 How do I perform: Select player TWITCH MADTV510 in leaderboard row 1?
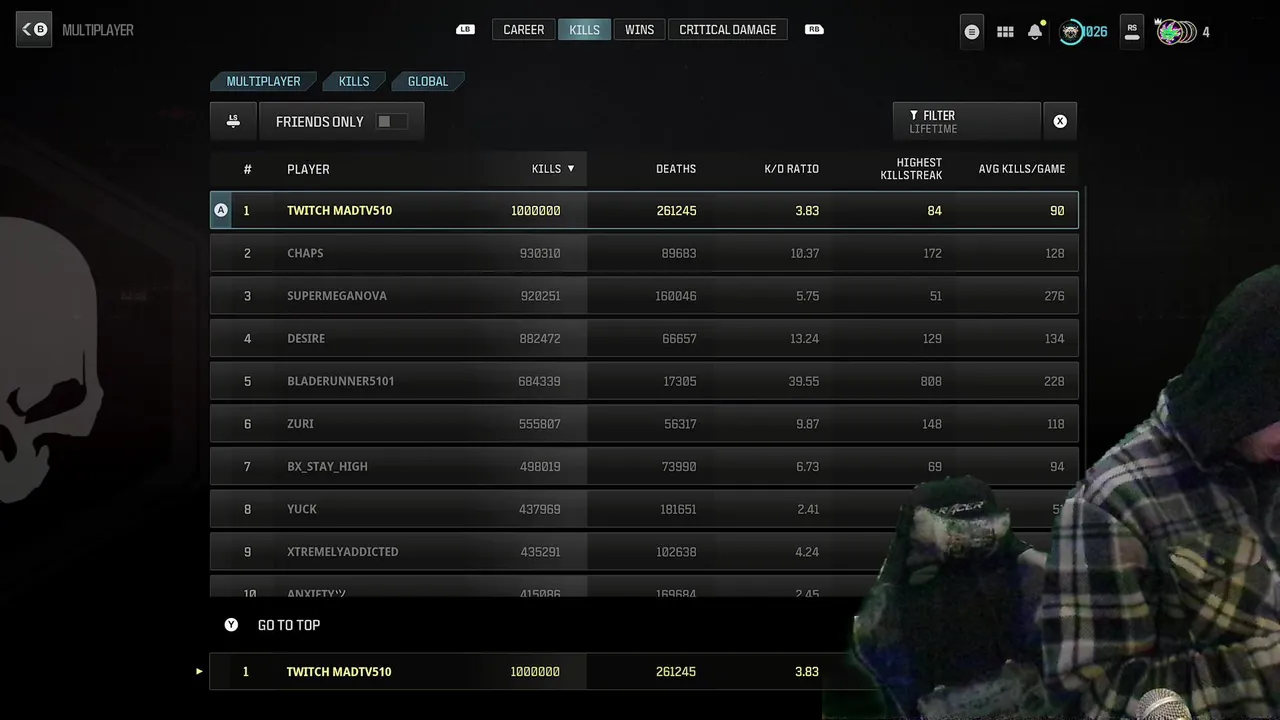pyautogui.click(x=644, y=210)
